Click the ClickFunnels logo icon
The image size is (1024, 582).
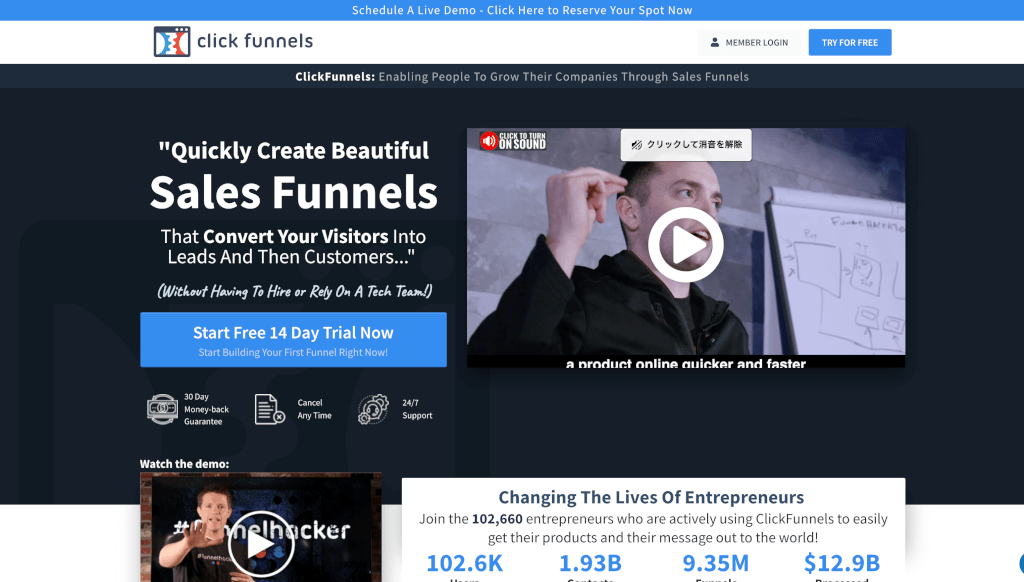pyautogui.click(x=172, y=42)
